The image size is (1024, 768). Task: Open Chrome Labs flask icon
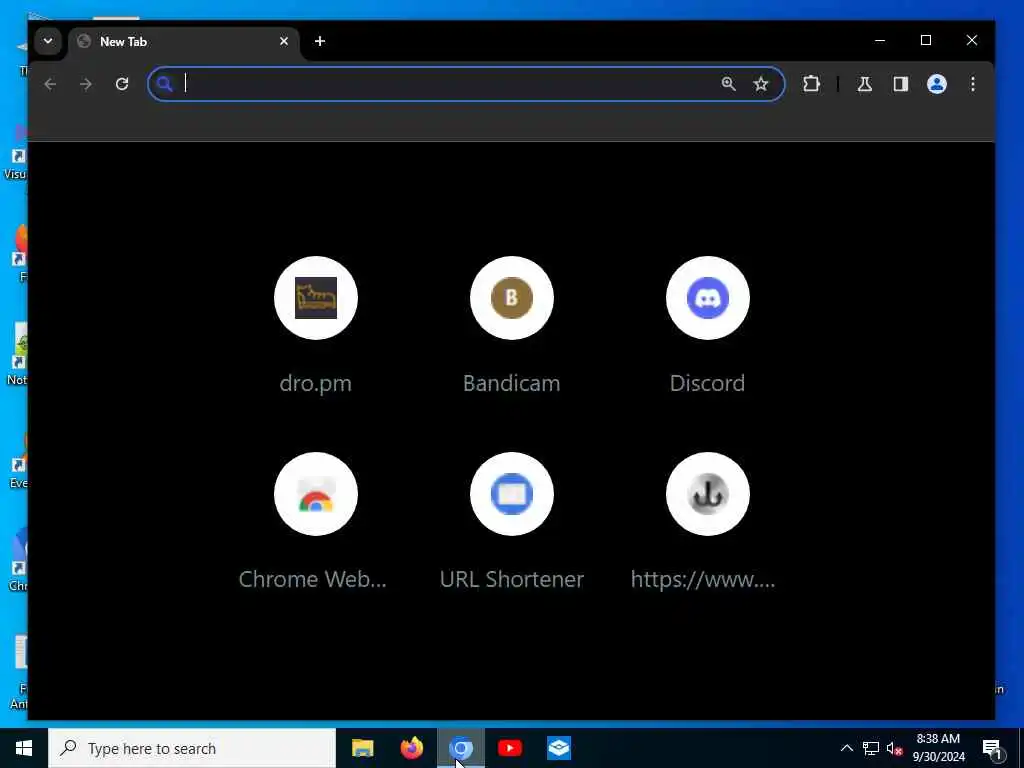pyautogui.click(x=865, y=84)
